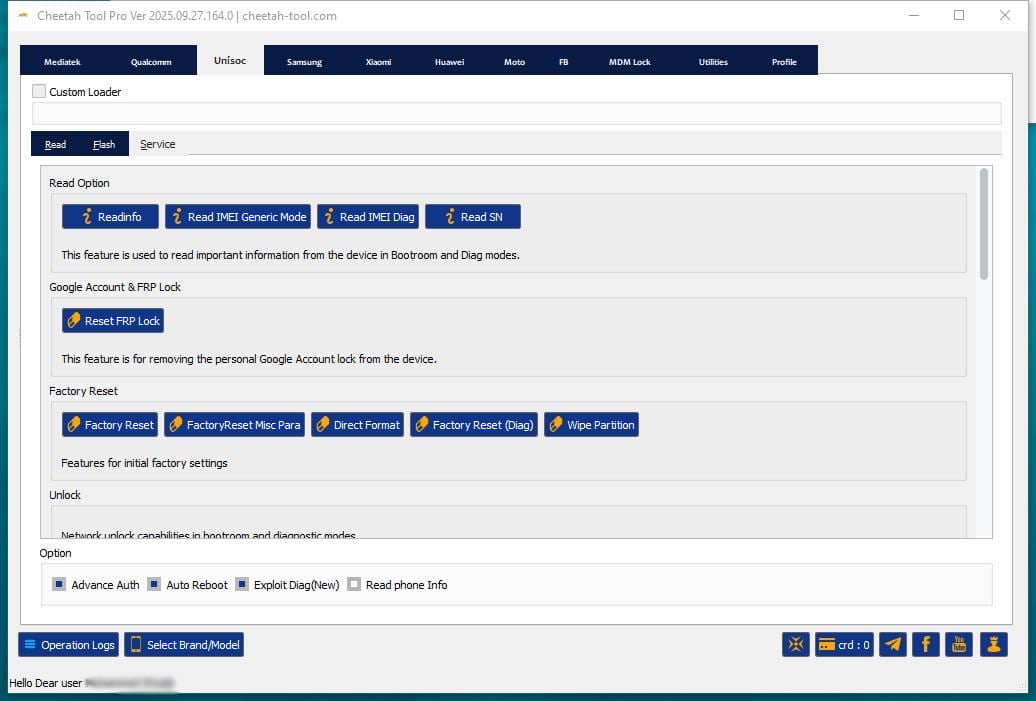Screen dimensions: 1036x701
Task: Open Operation Logs panel
Action: coord(68,645)
